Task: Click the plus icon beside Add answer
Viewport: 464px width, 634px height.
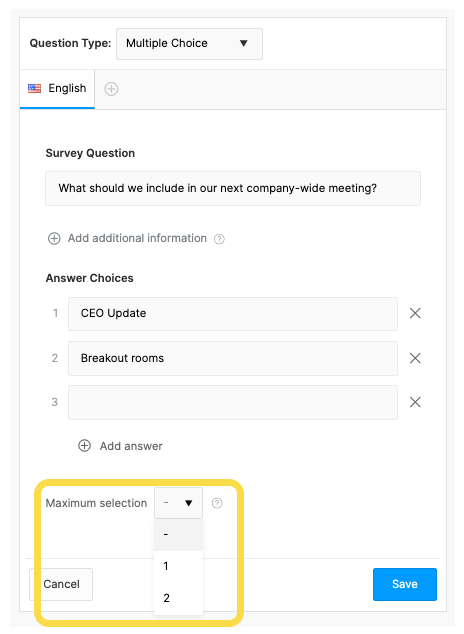Action: 84,446
